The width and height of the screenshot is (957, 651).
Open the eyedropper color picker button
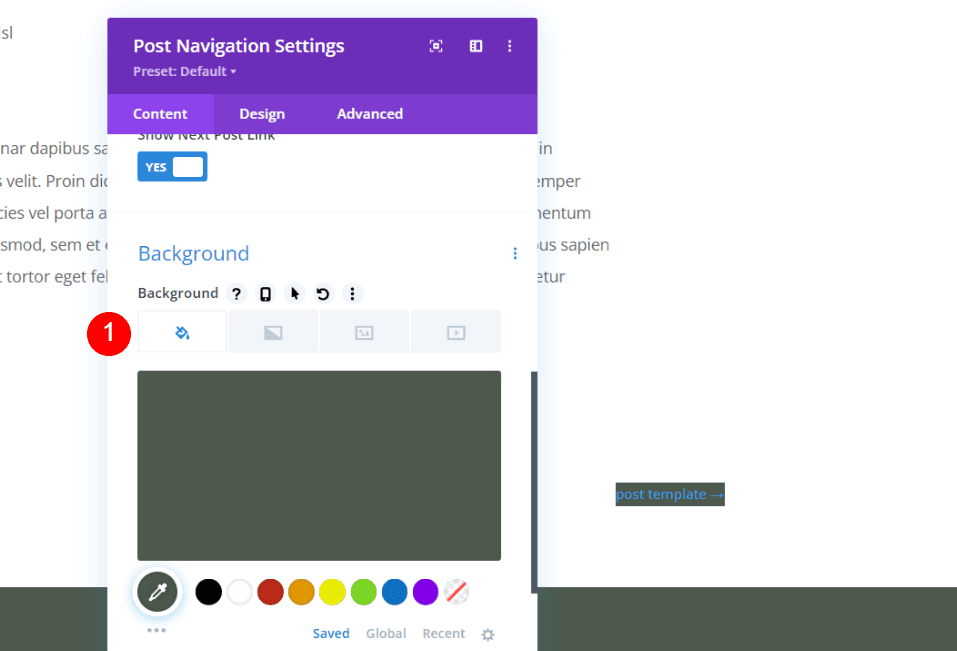point(157,592)
